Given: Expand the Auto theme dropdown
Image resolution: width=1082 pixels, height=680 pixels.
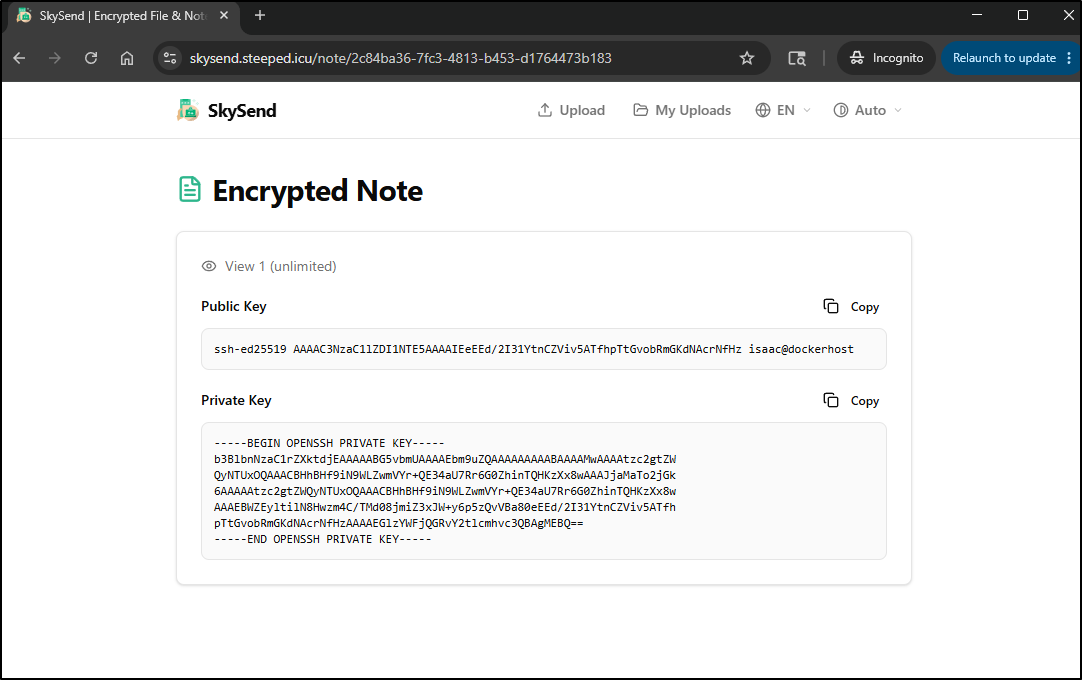Looking at the screenshot, I should pos(867,110).
